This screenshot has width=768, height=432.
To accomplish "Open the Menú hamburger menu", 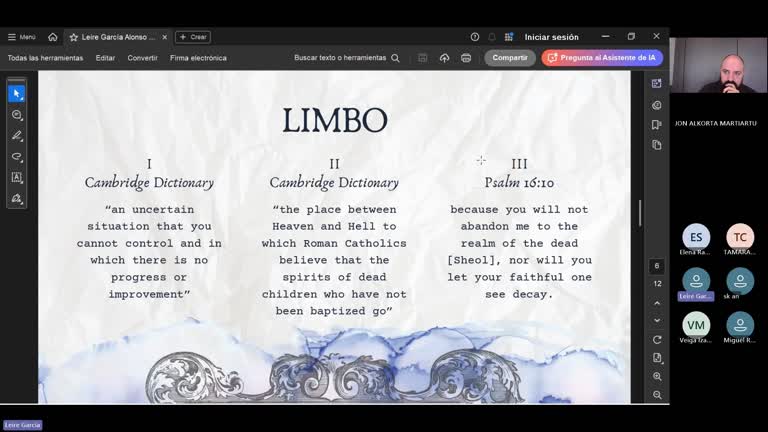I will 22,37.
